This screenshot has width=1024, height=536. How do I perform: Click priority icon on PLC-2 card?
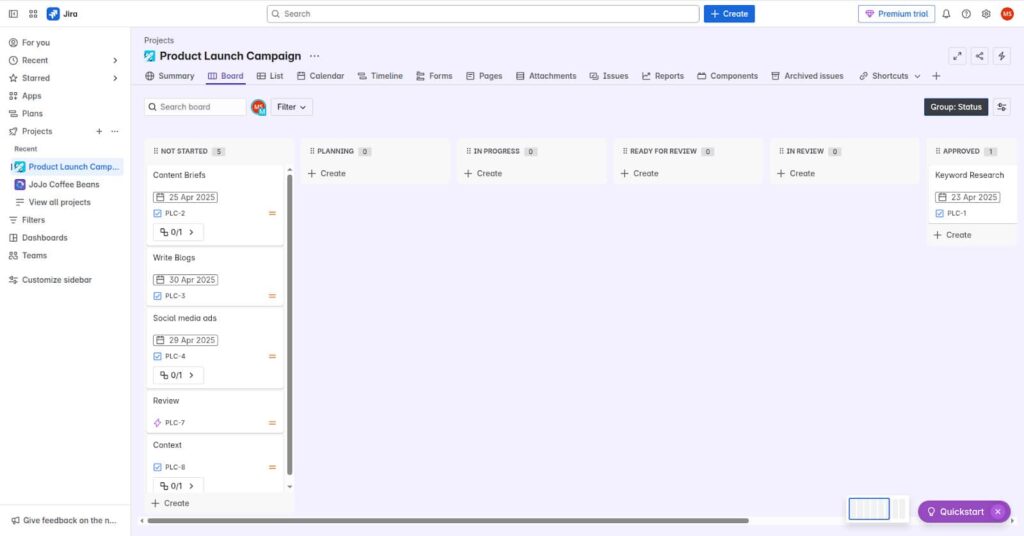click(x=272, y=213)
